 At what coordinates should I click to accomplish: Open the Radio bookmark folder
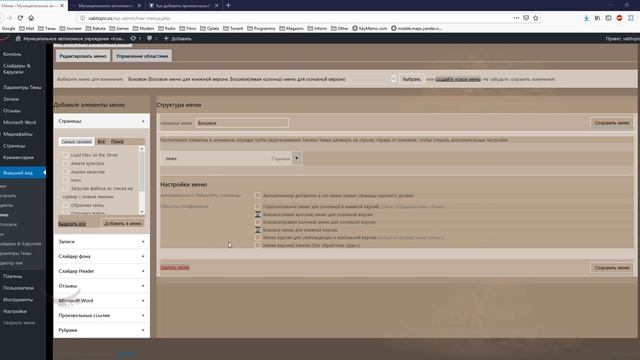coord(167,28)
